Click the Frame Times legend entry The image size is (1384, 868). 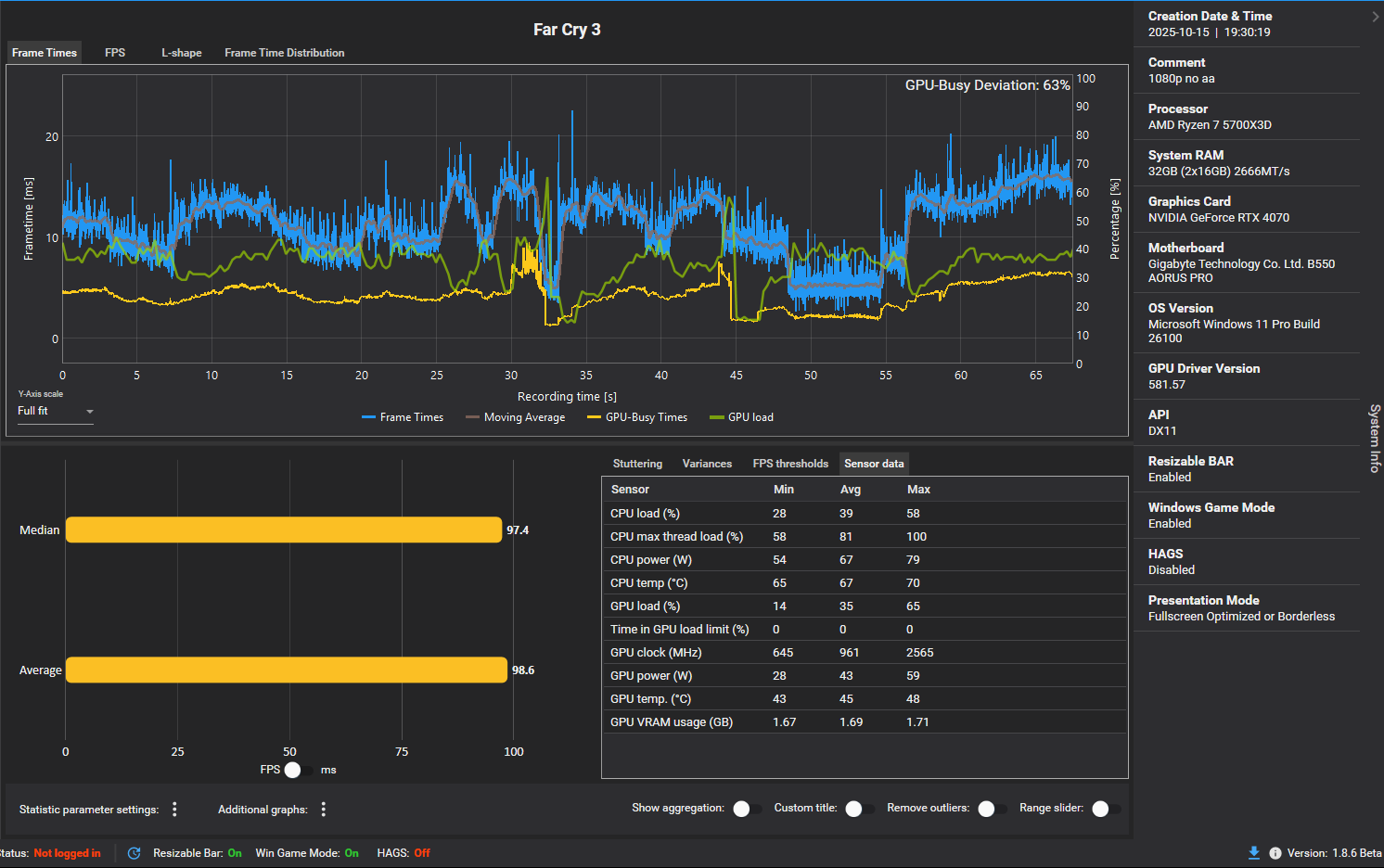[x=403, y=417]
